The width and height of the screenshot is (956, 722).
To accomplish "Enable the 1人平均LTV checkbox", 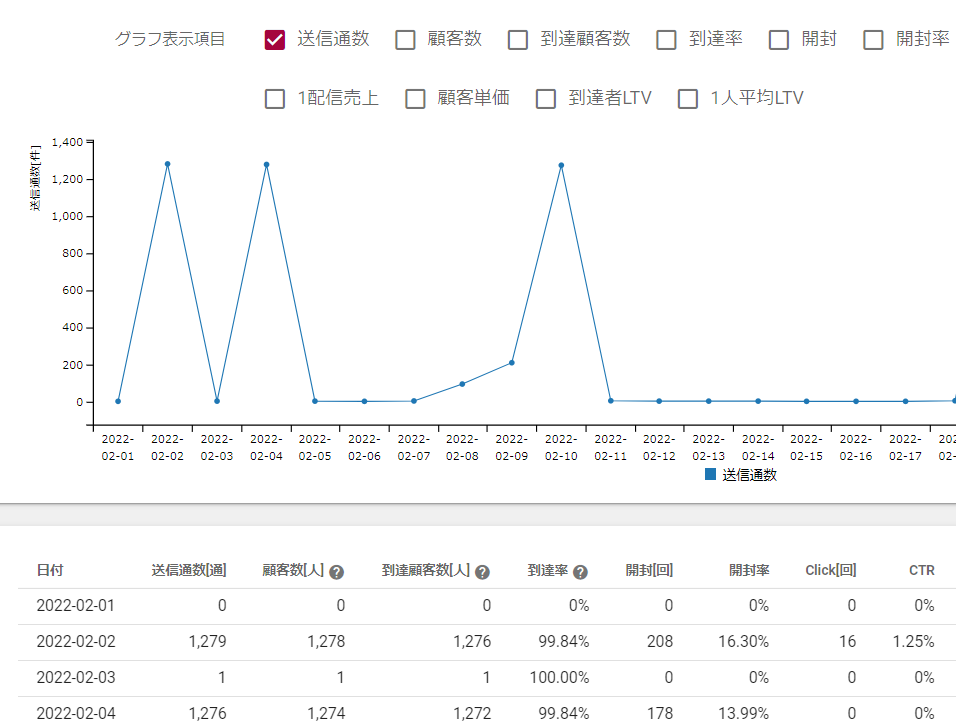I will (x=688, y=99).
